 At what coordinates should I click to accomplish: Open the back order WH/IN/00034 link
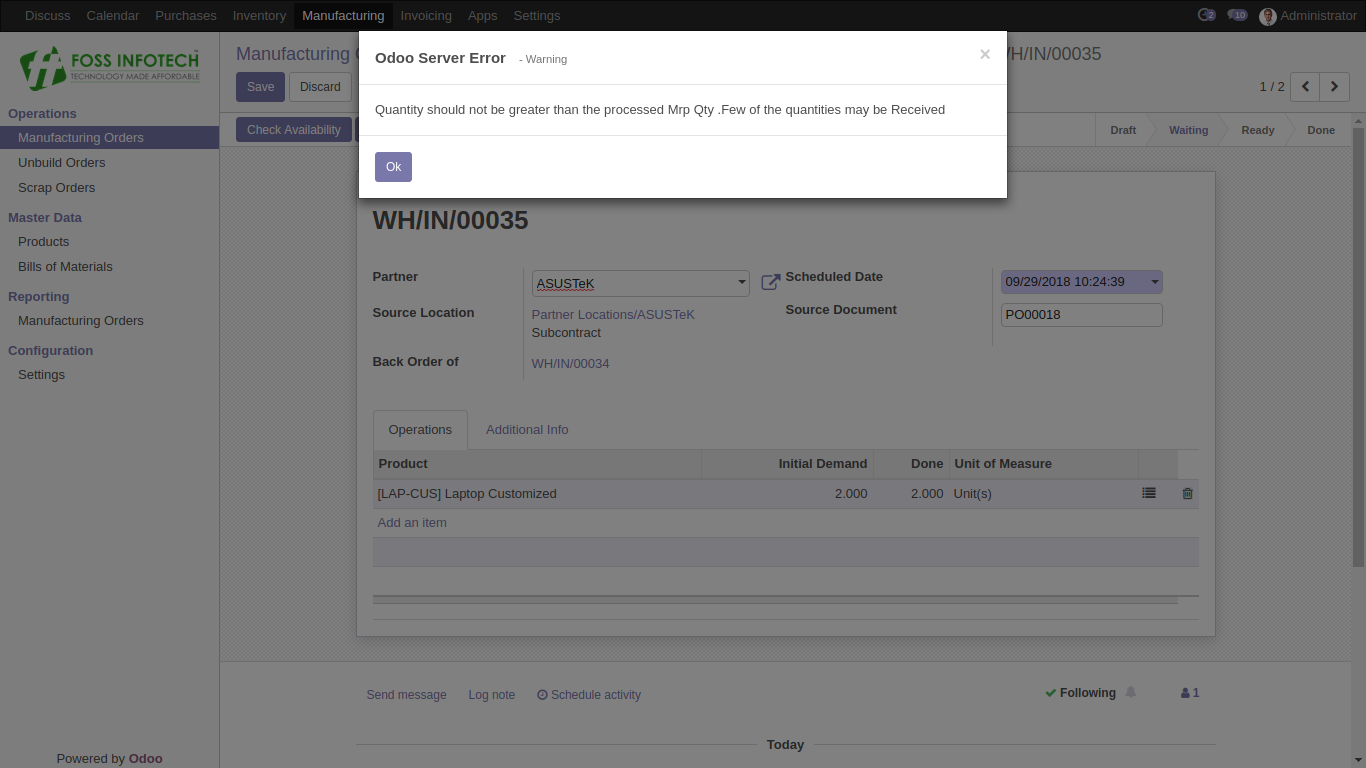click(570, 364)
